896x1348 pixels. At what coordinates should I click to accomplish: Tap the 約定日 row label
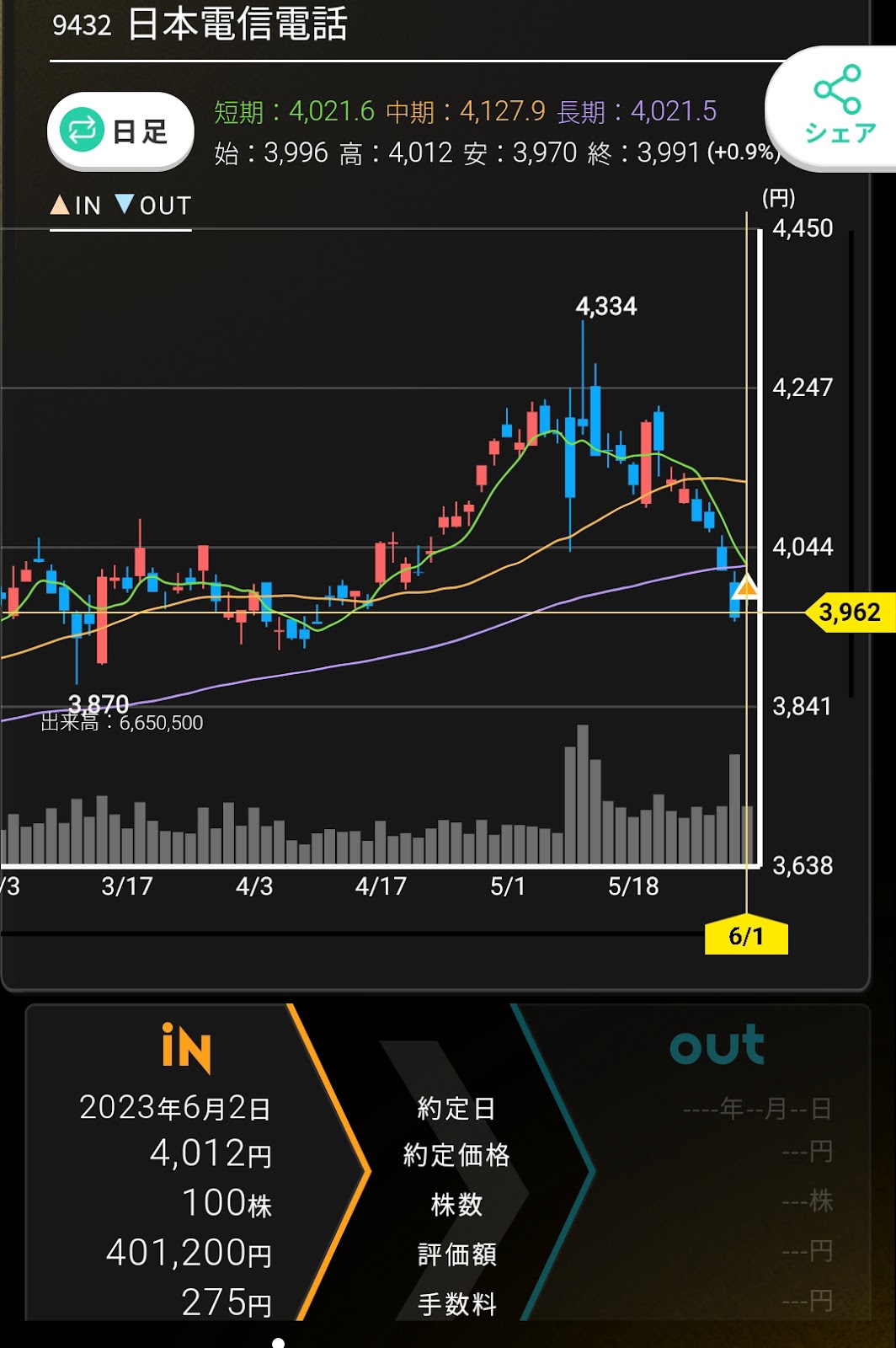tap(456, 1108)
